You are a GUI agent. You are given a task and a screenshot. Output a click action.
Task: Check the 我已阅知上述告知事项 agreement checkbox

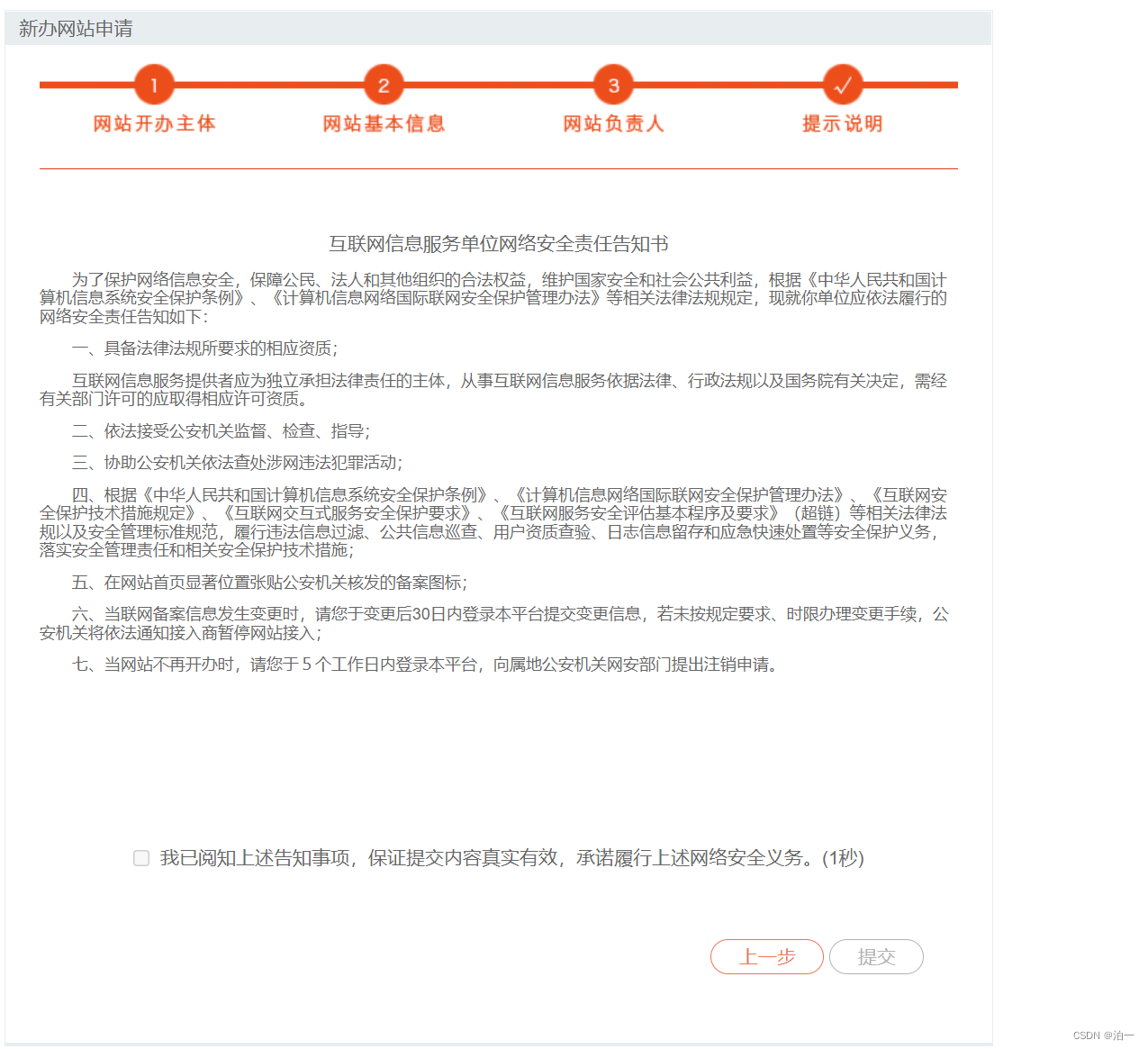141,858
